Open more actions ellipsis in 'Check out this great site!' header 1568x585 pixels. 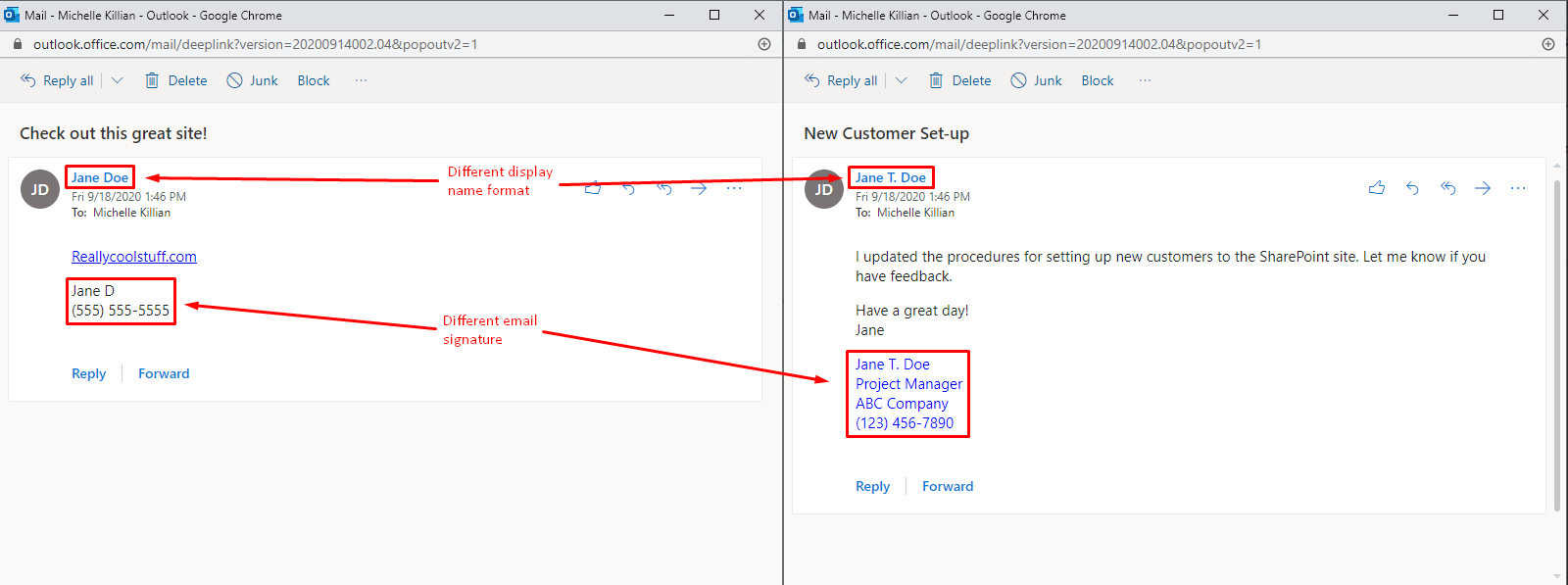pyautogui.click(x=734, y=188)
